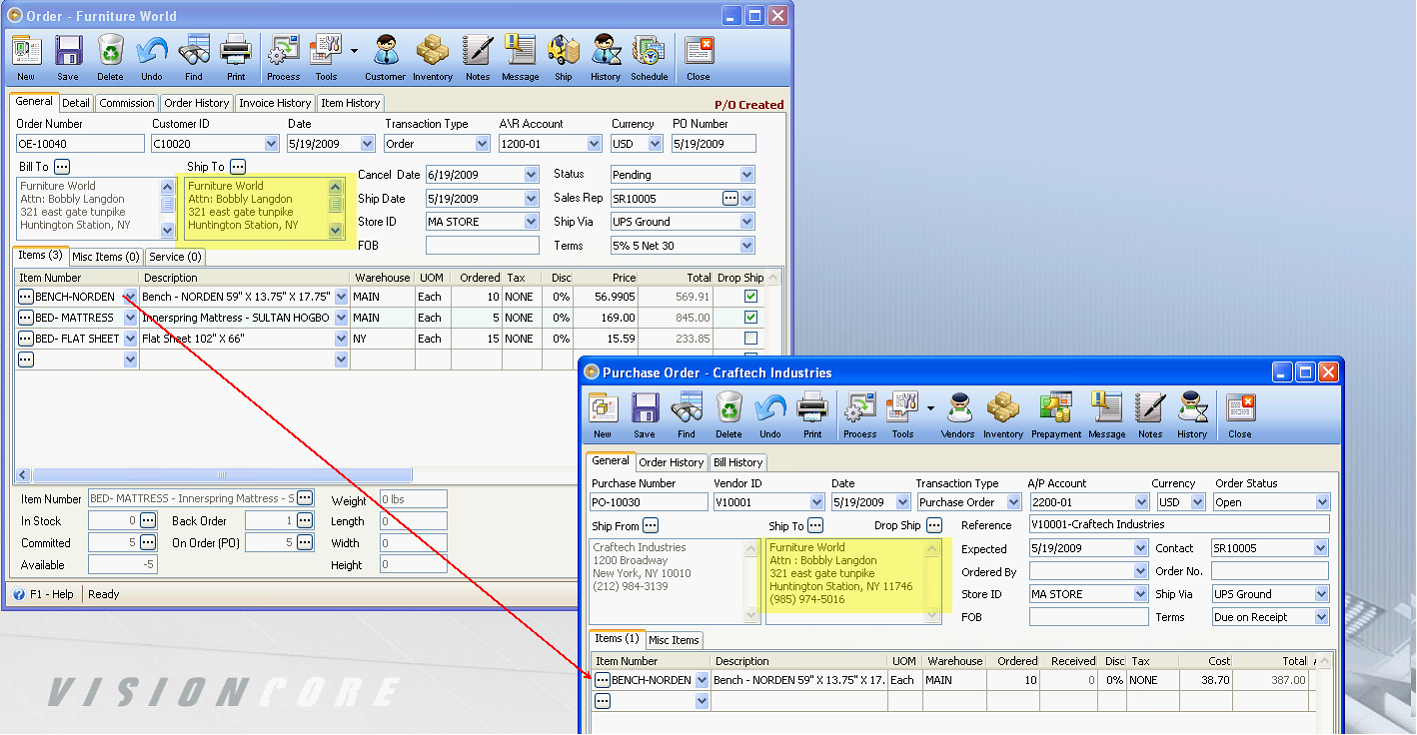Click In Stock ellipsis button
1417x735 pixels.
point(148,520)
